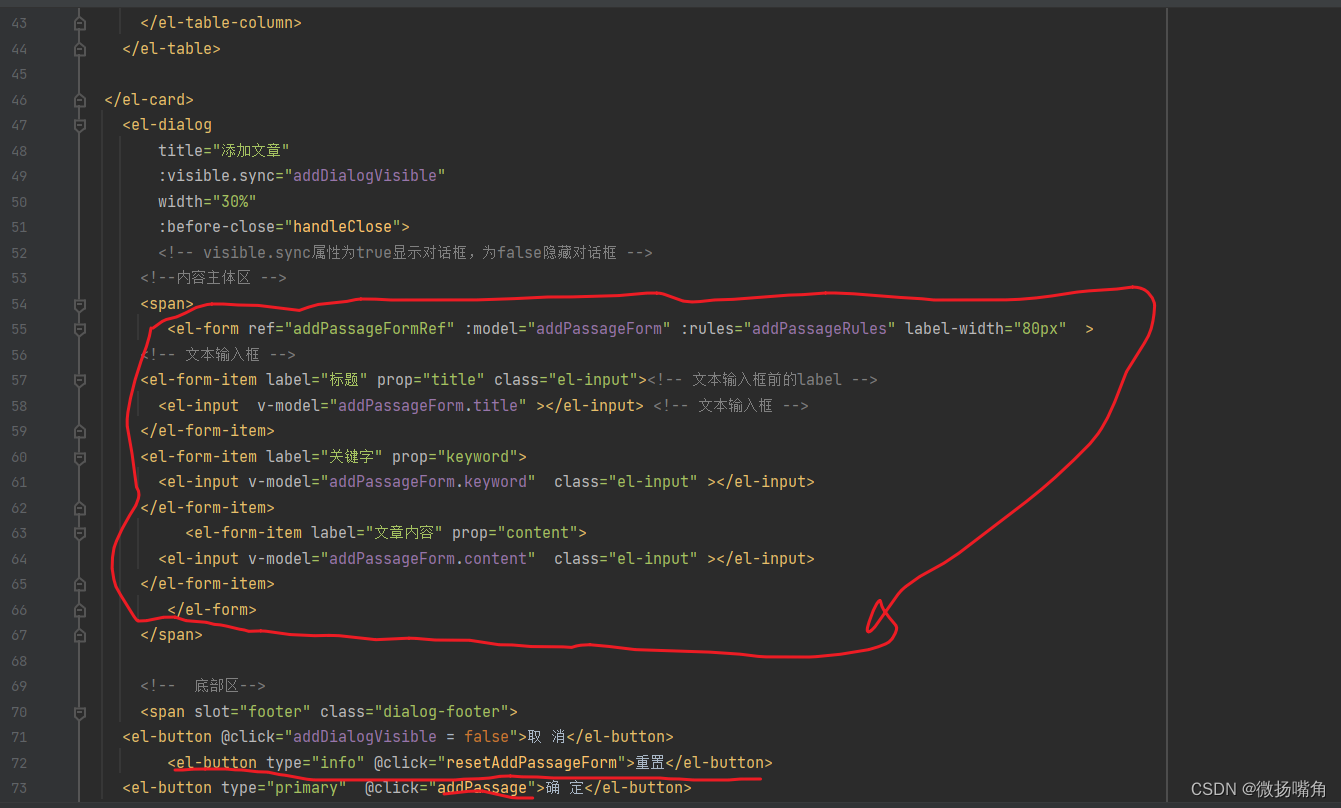Toggle the fold marker beside line 54 span

[x=80, y=303]
